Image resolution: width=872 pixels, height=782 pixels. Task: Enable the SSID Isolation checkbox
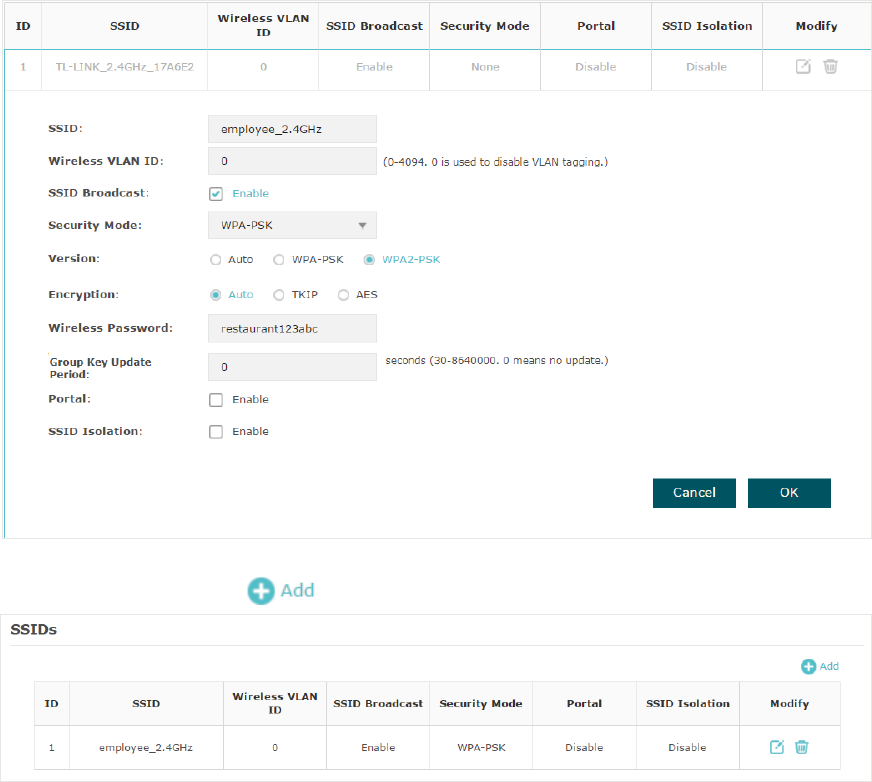tap(216, 432)
